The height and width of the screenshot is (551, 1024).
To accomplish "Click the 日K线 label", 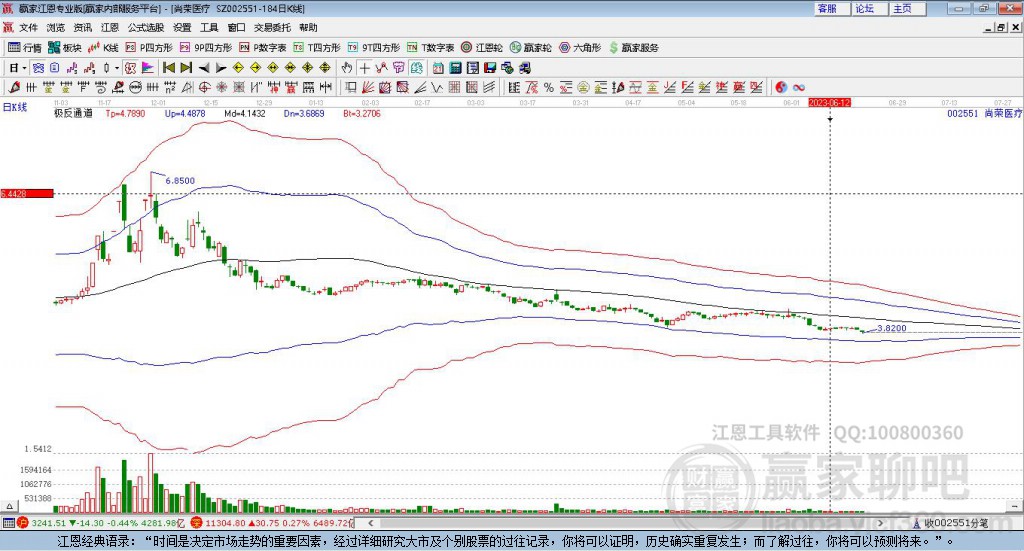I will pyautogui.click(x=15, y=107).
